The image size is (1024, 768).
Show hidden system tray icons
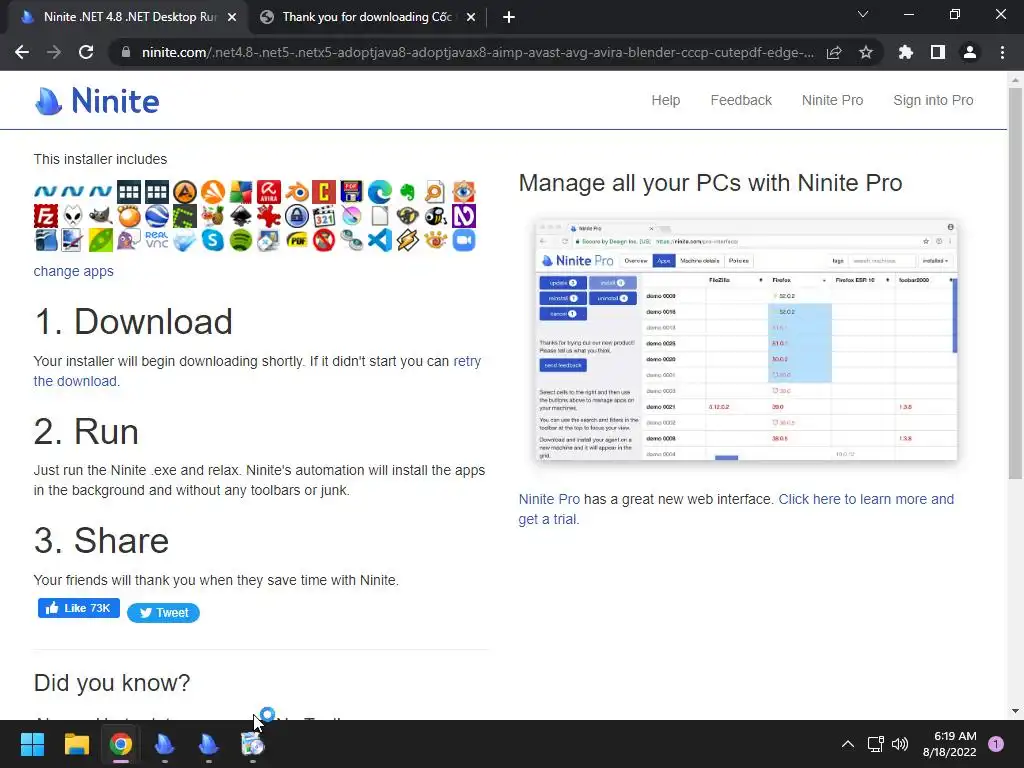848,744
